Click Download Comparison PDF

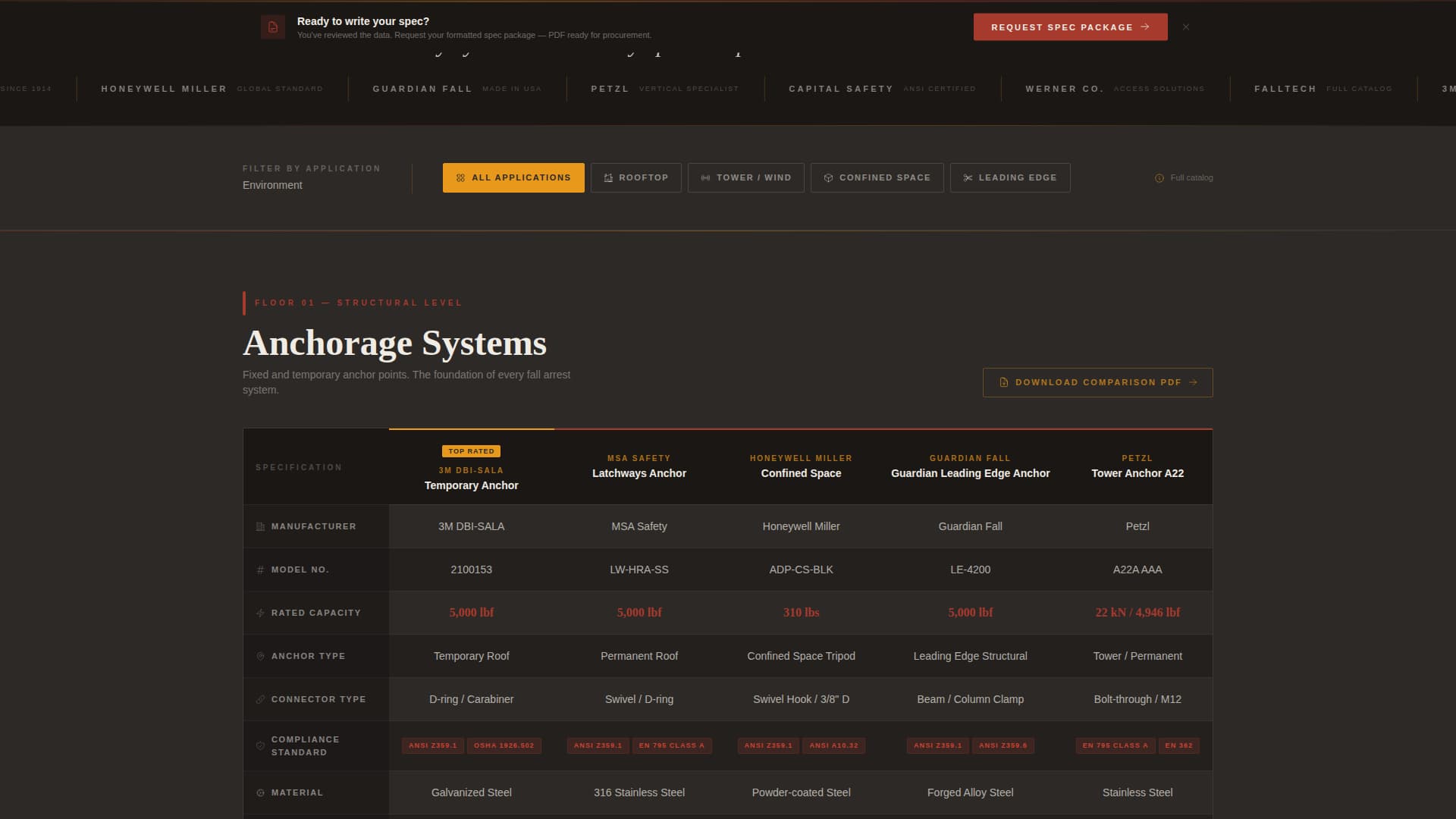(1097, 382)
